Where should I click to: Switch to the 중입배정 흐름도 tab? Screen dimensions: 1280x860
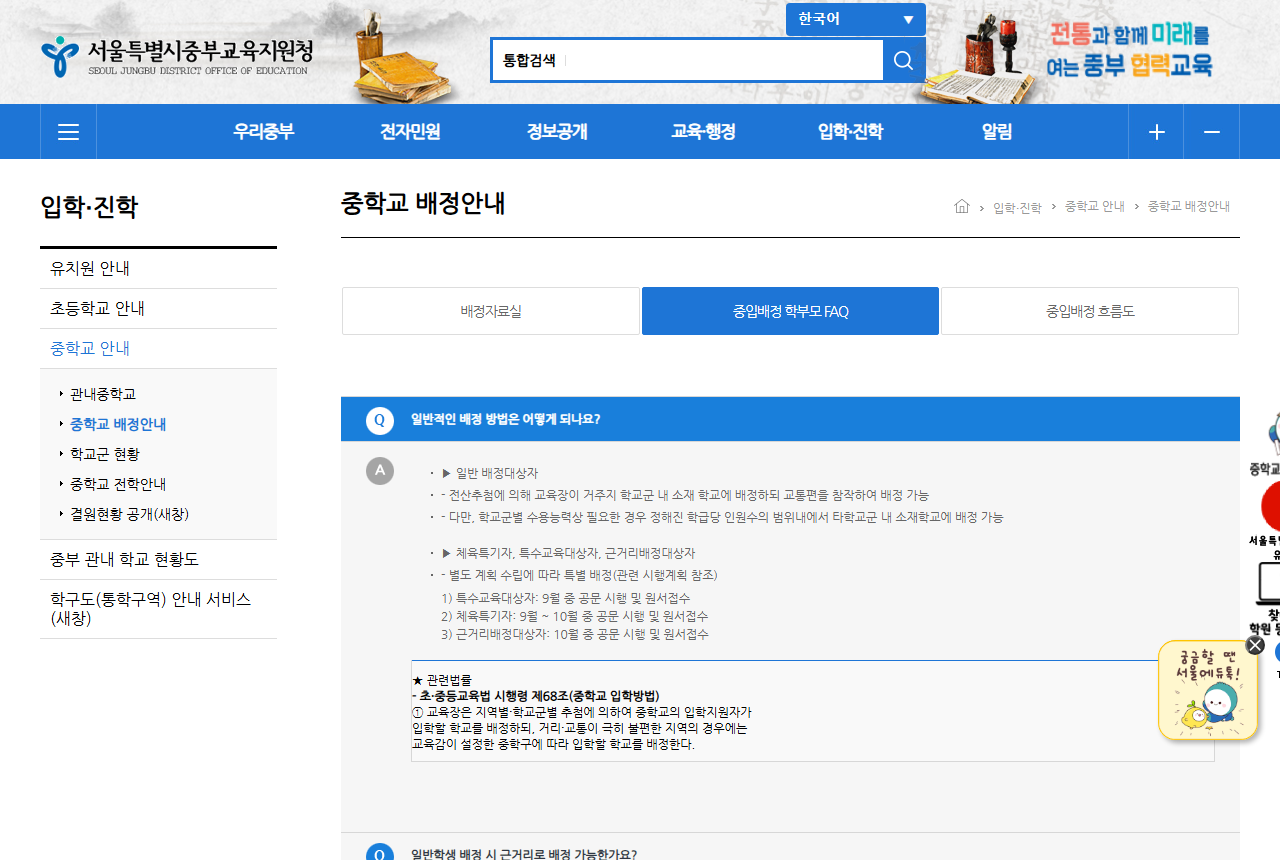pos(1090,311)
